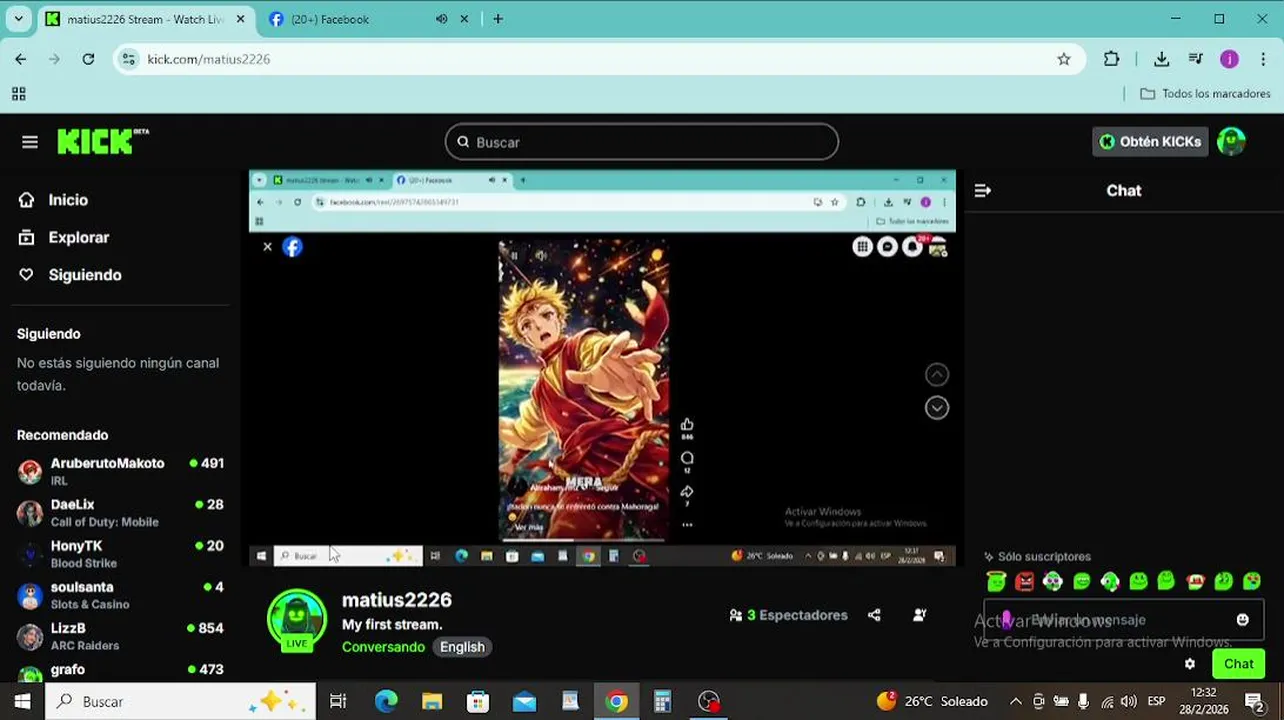Click the Windows taskbar Buscar search box
The height and width of the screenshot is (720, 1284).
(180, 702)
